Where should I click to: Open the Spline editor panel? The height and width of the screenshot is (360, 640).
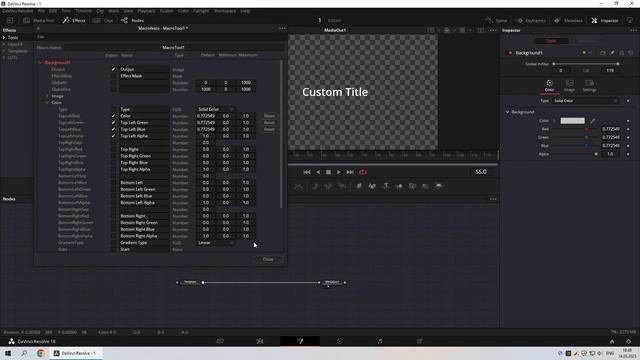(496, 20)
